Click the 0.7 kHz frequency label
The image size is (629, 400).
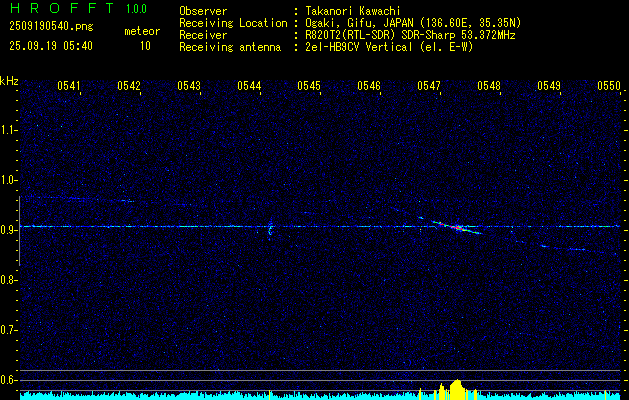[x=9, y=330]
